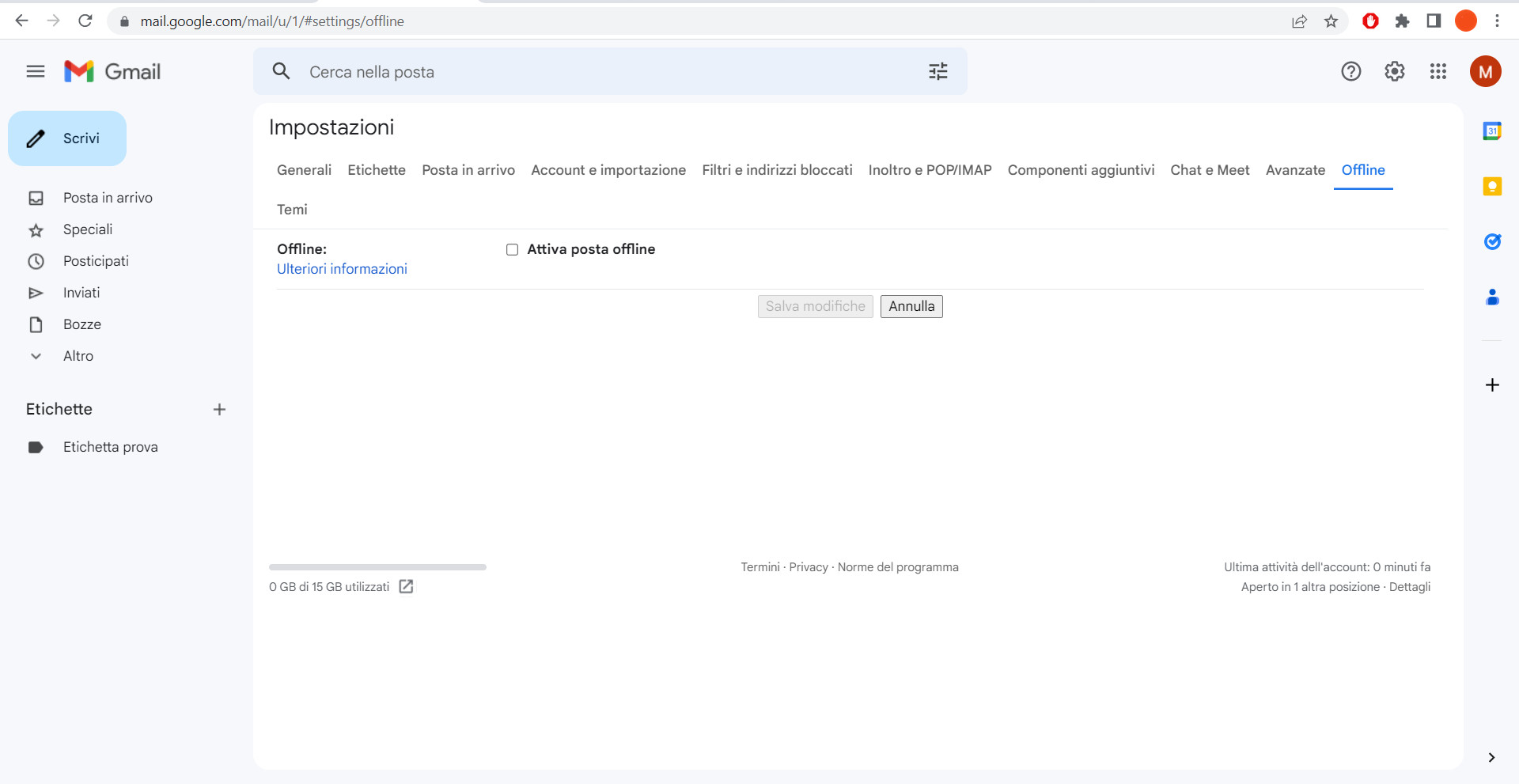Switch to the Generali settings tab

pos(304,169)
